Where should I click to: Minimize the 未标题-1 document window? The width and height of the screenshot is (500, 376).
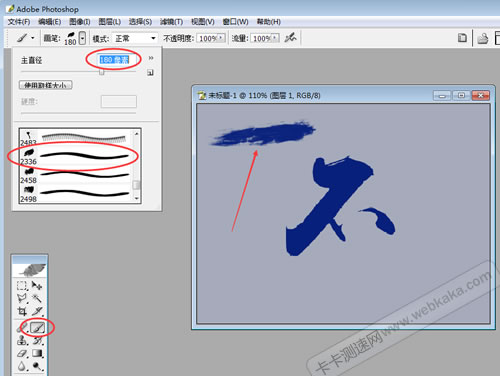coord(442,96)
